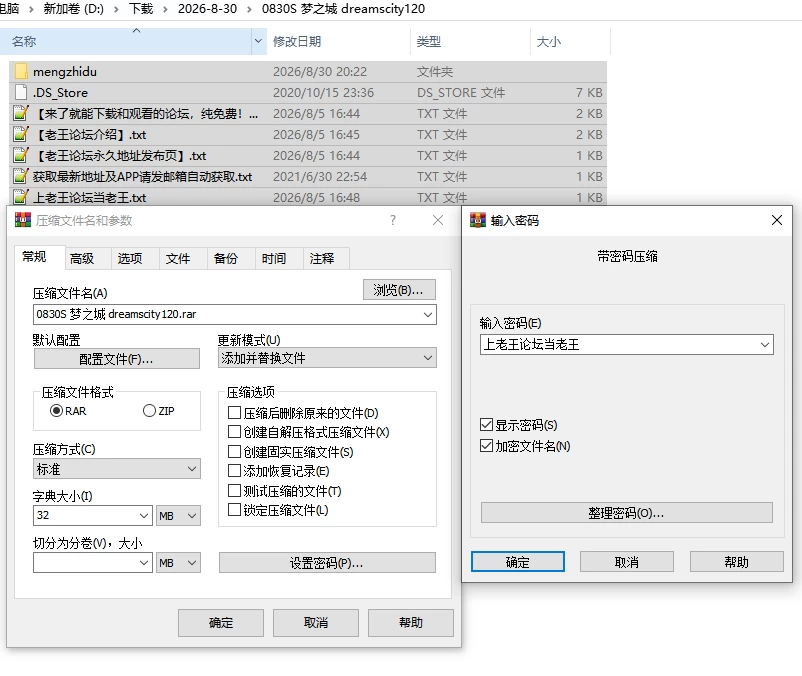Confirm password with 确定 in 输入密码 dialog
802x676 pixels.
(x=518, y=562)
